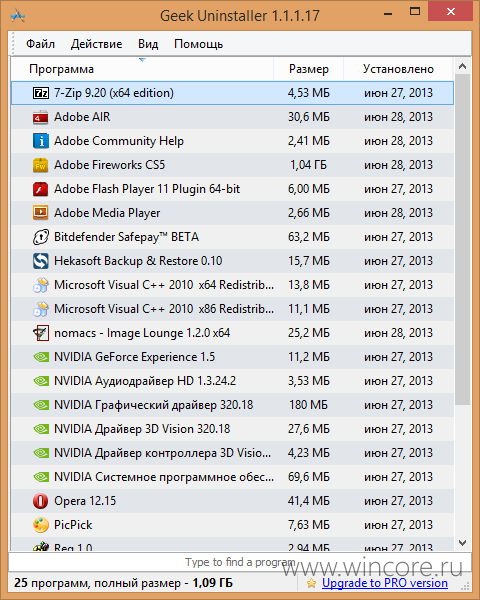Select Adobe Fireworks CS5 icon
Viewport: 480px width, 600px height.
[x=41, y=165]
